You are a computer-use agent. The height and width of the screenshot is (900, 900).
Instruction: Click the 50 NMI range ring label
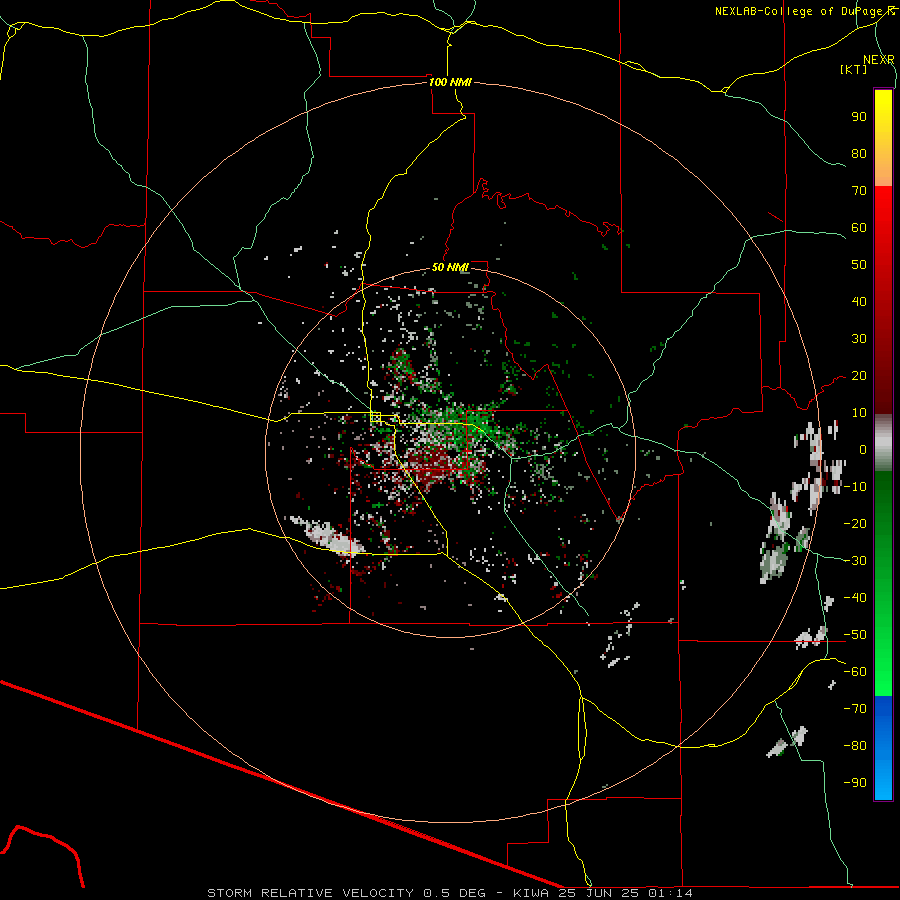tap(450, 267)
